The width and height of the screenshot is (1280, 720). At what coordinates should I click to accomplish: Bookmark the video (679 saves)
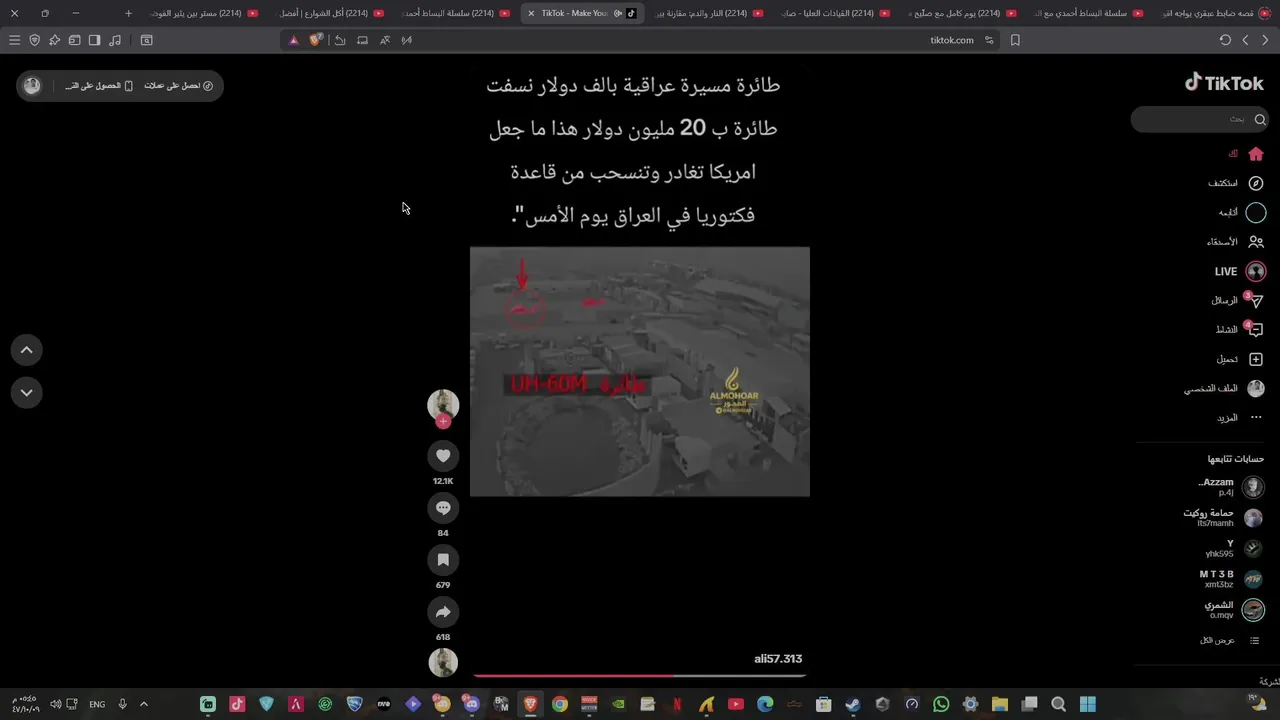click(443, 560)
